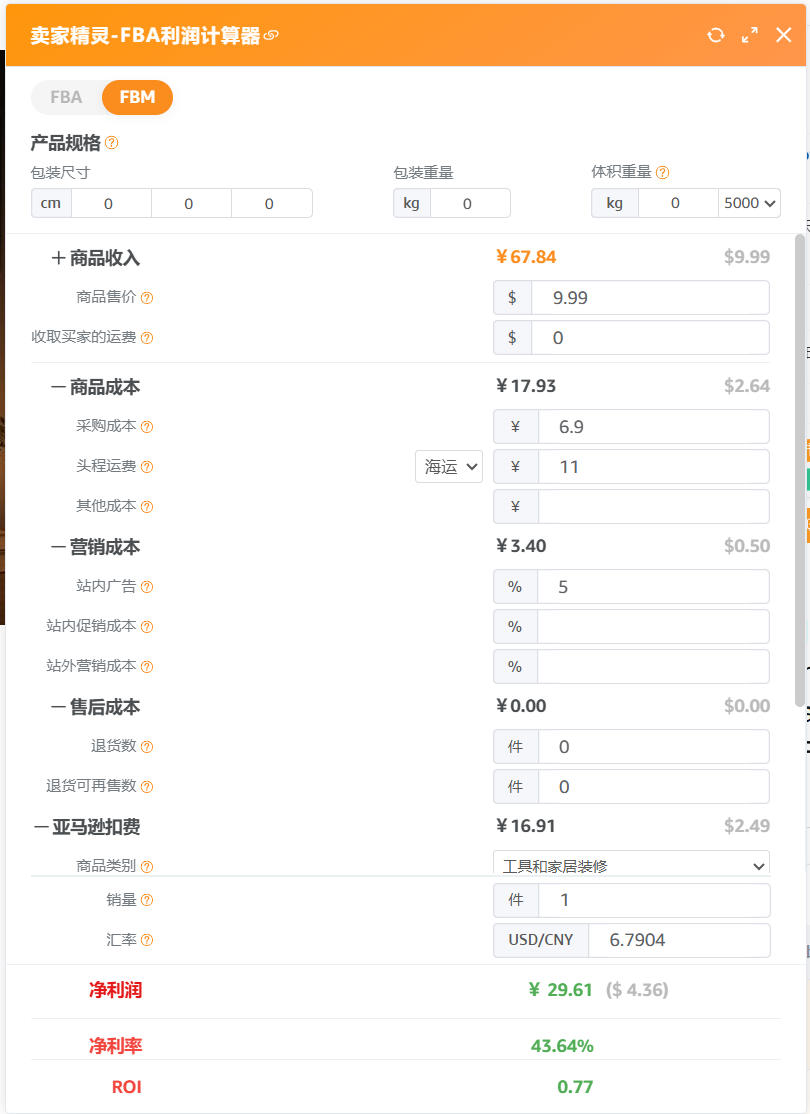The height and width of the screenshot is (1114, 810).
Task: Open help icon next to 采购成本
Action: click(x=146, y=426)
